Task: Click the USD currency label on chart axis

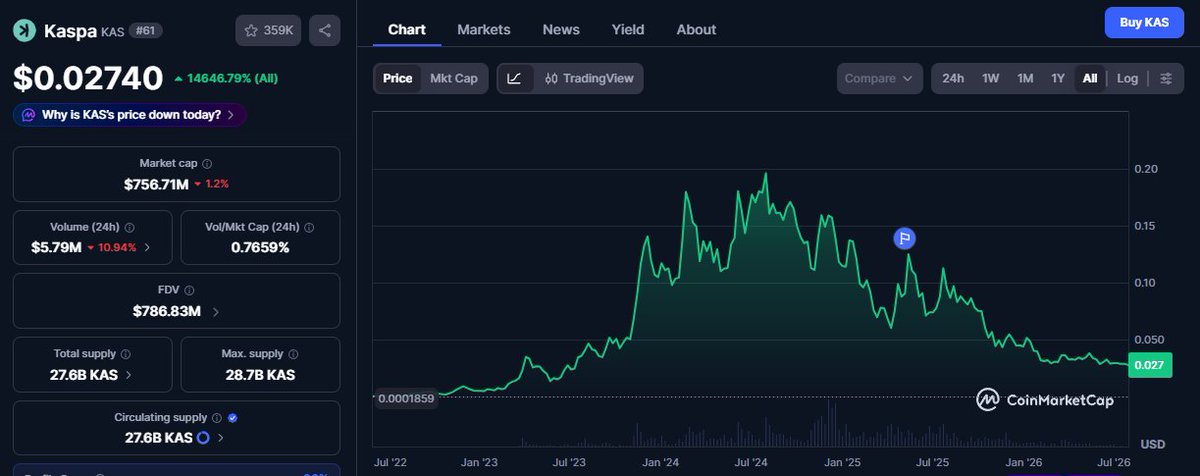Action: pyautogui.click(x=1153, y=444)
